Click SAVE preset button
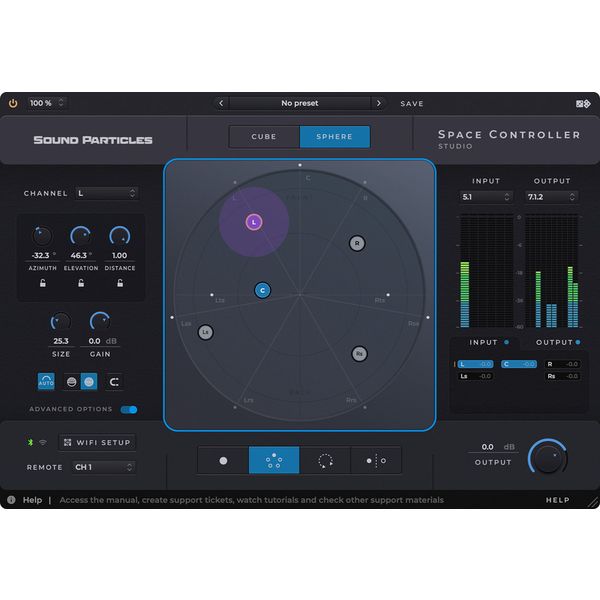 [x=412, y=104]
